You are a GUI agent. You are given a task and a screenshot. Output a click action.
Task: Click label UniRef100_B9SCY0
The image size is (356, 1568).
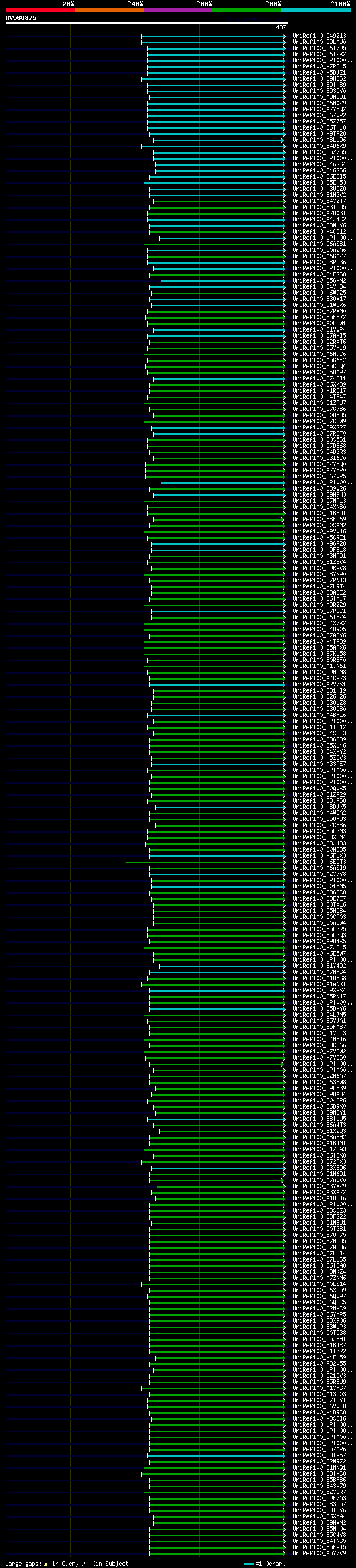click(319, 91)
